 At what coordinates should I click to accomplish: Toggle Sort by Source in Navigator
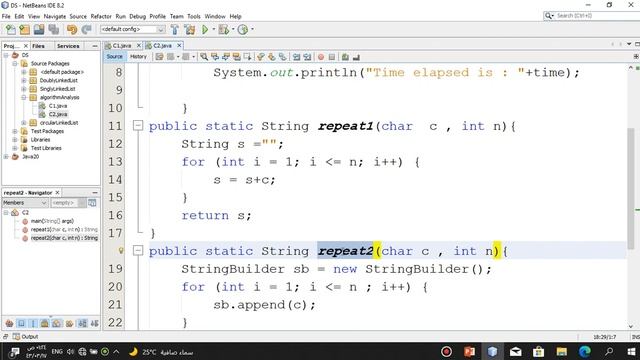(94, 323)
